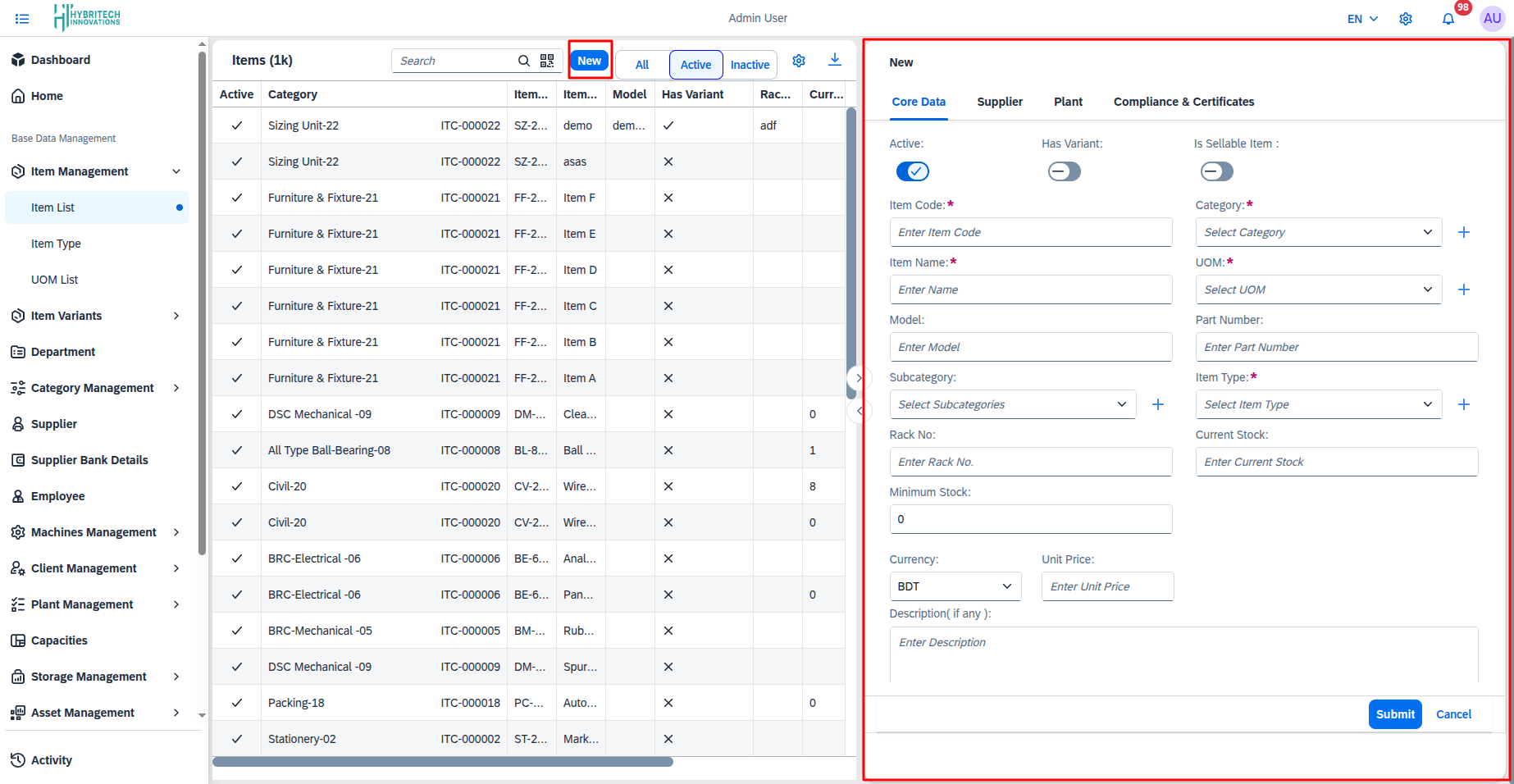The image size is (1514, 784).
Task: Click the Enter Item Code field
Action: coord(1030,232)
